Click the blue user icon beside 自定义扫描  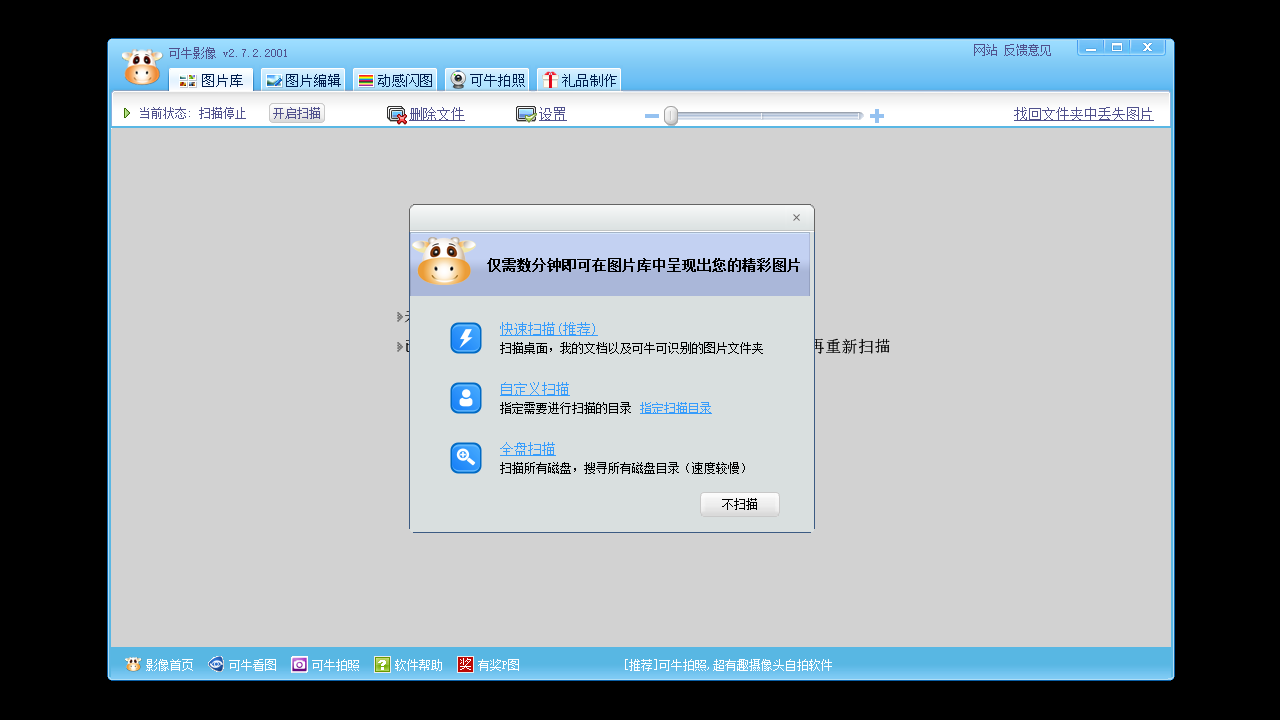pyautogui.click(x=465, y=397)
